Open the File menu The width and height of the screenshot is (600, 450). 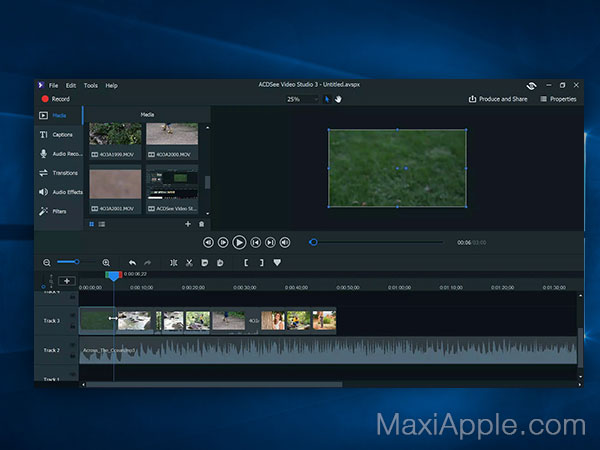point(54,85)
